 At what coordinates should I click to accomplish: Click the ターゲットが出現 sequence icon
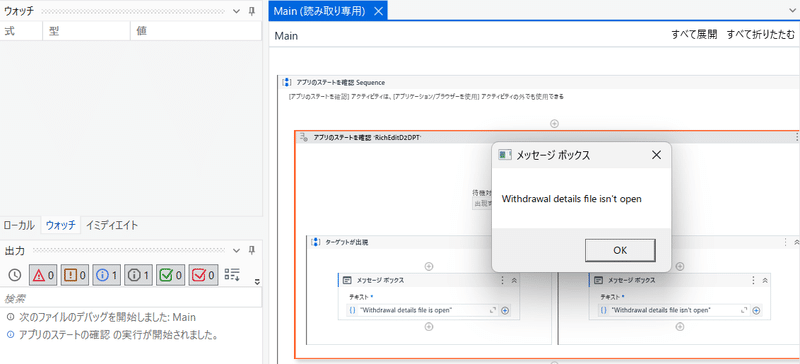point(316,242)
